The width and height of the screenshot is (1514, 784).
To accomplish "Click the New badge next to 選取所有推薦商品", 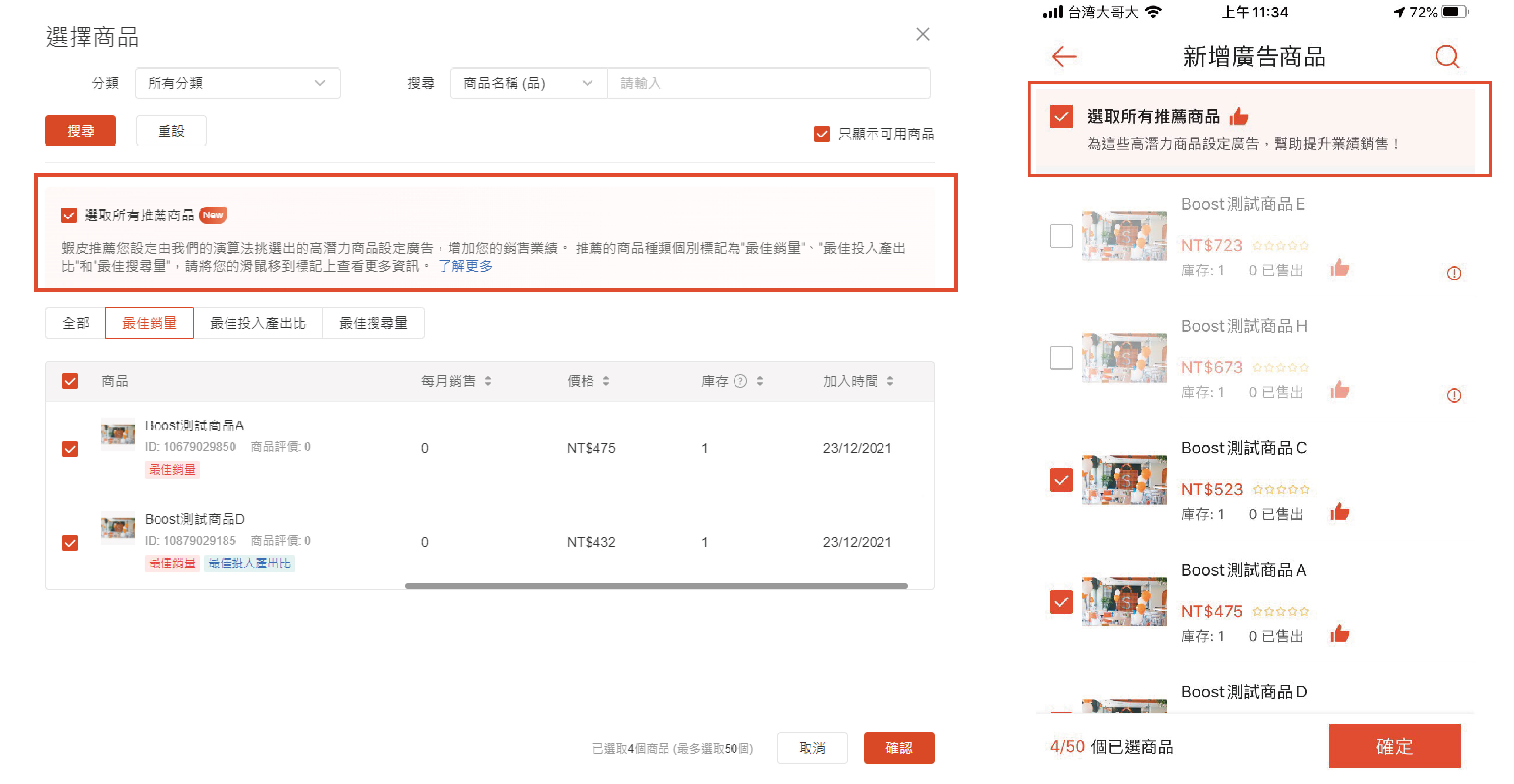I will [x=213, y=215].
